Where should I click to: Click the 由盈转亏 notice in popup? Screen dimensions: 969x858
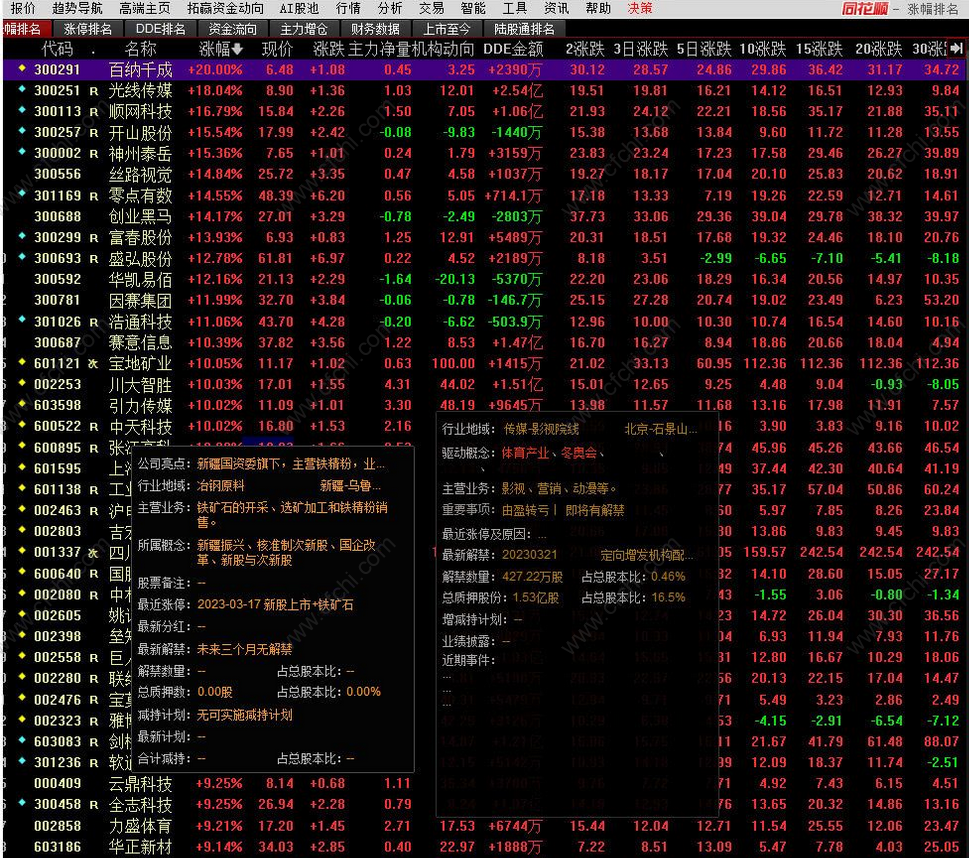[526, 510]
